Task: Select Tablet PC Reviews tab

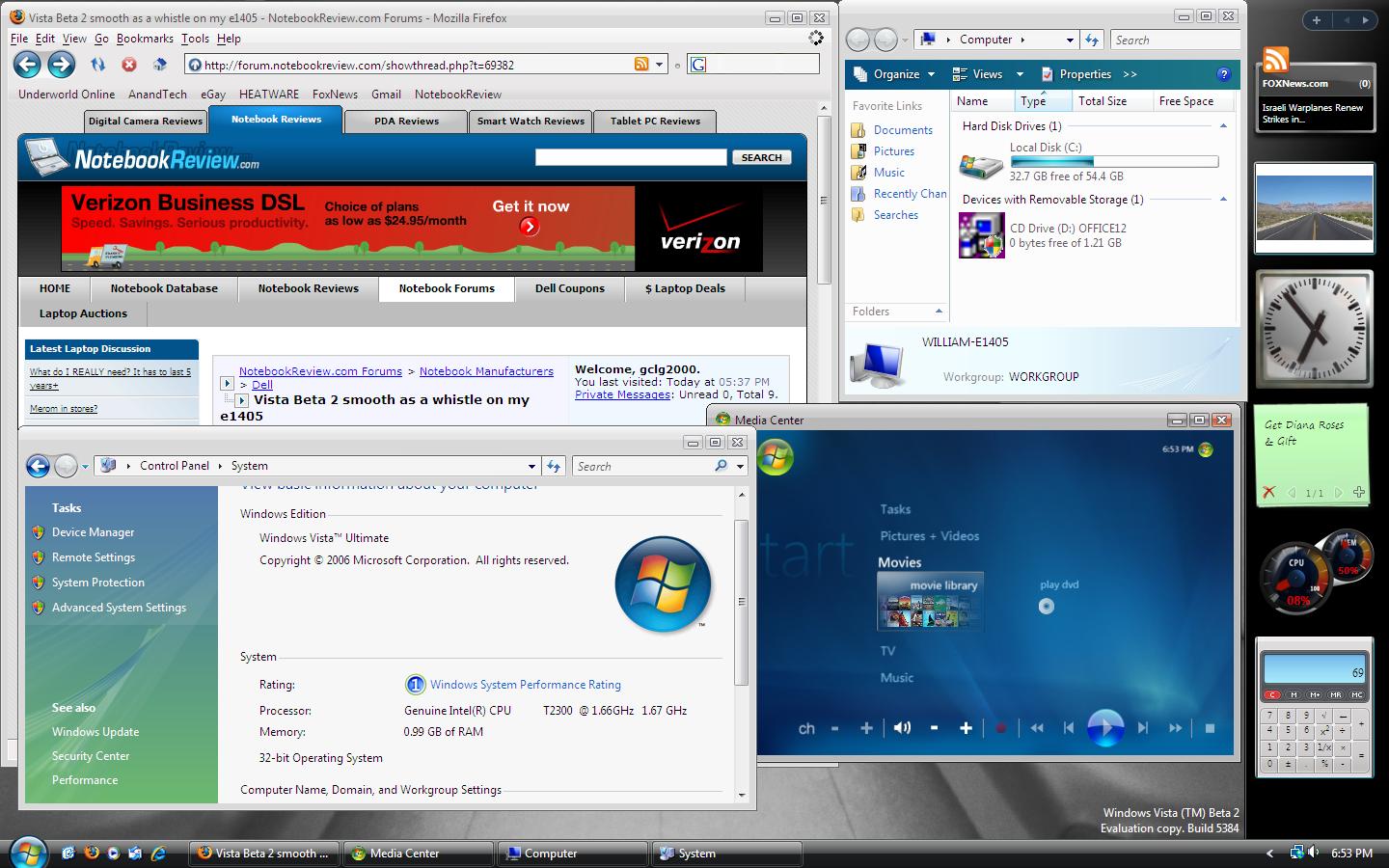Action: [655, 122]
